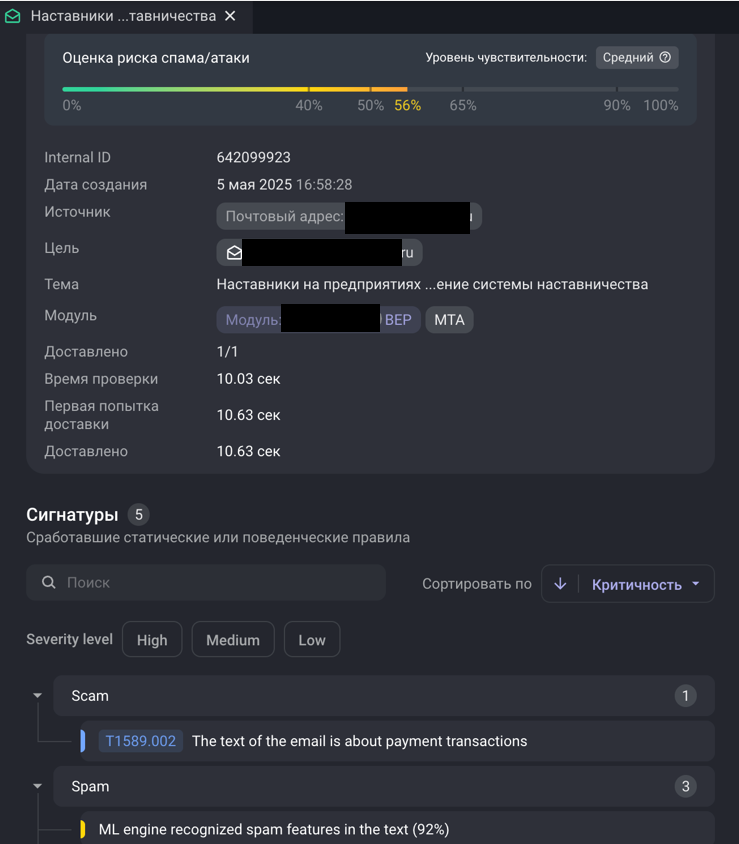Click the envelope icon in Цель field
739x844 pixels.
click(x=234, y=253)
